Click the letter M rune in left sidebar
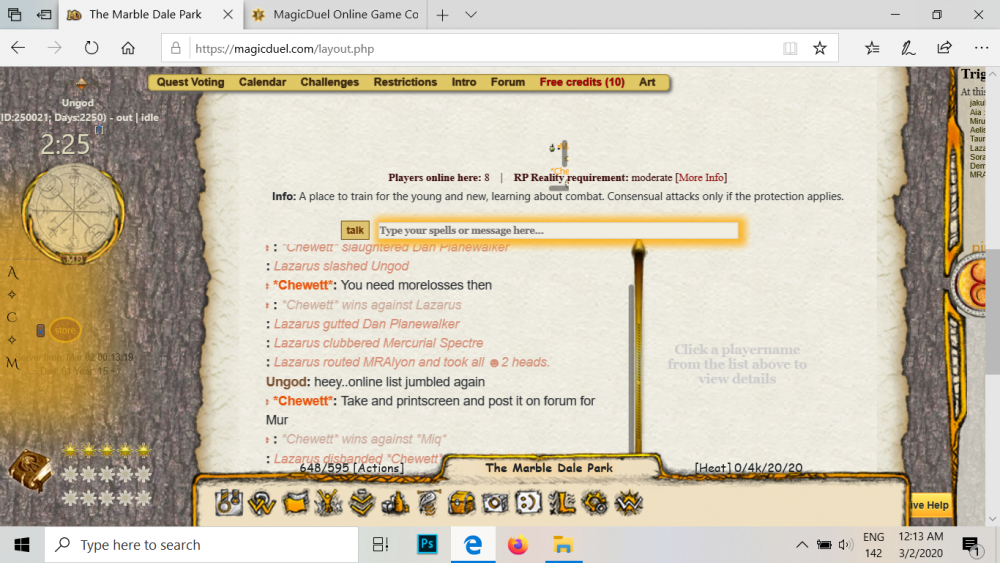This screenshot has height=563, width=1000. [x=12, y=363]
